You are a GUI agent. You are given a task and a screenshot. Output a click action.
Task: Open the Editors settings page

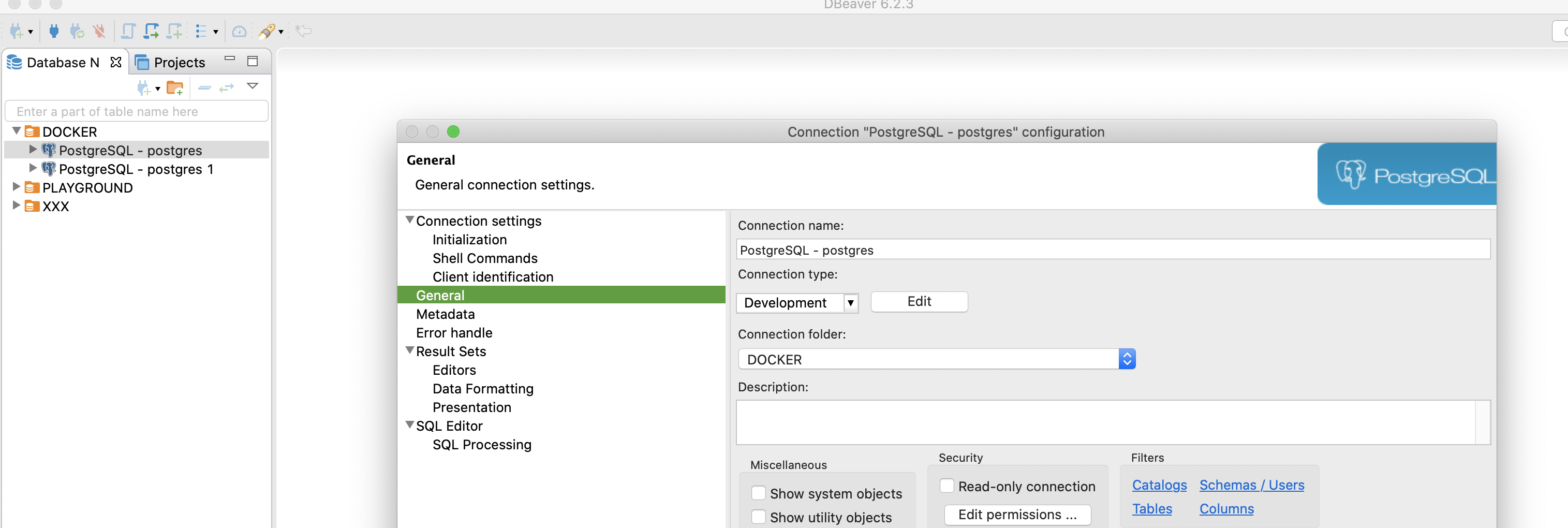pos(454,370)
